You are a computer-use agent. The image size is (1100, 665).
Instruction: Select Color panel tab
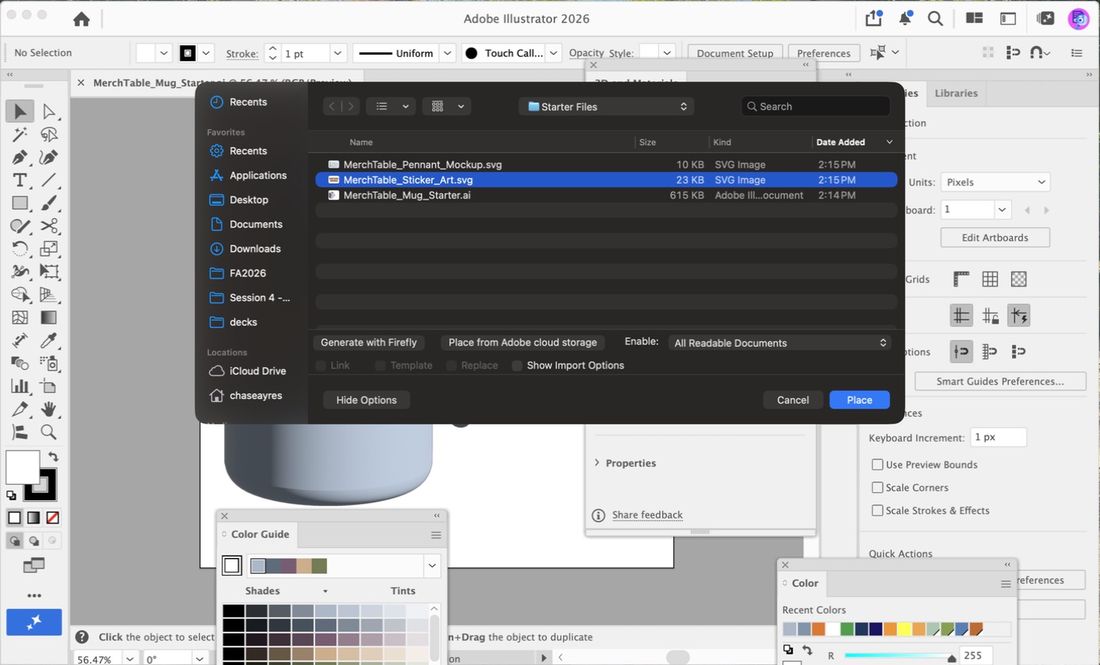[805, 583]
